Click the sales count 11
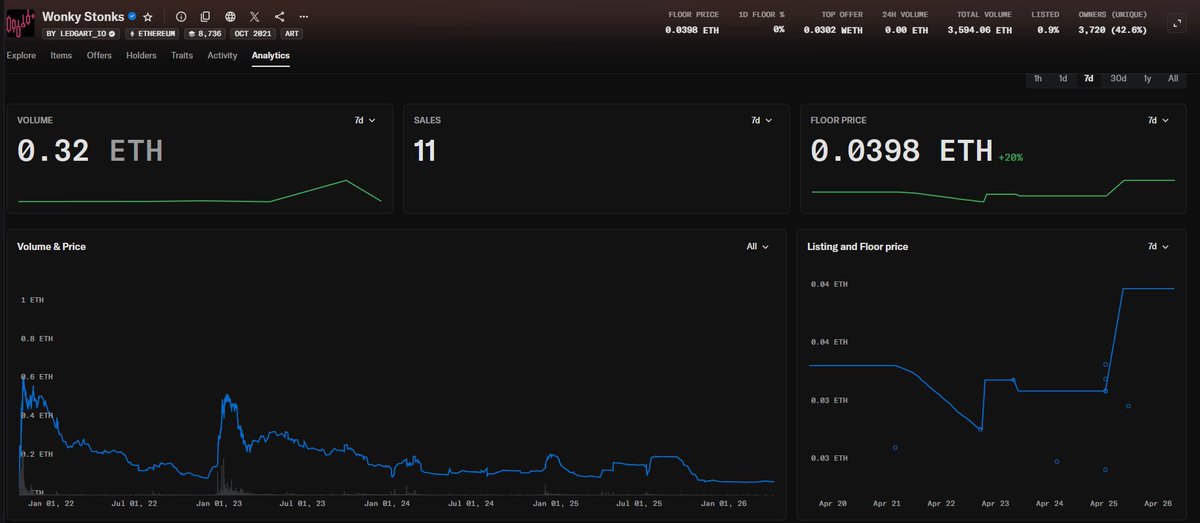This screenshot has width=1200, height=523. pos(425,152)
